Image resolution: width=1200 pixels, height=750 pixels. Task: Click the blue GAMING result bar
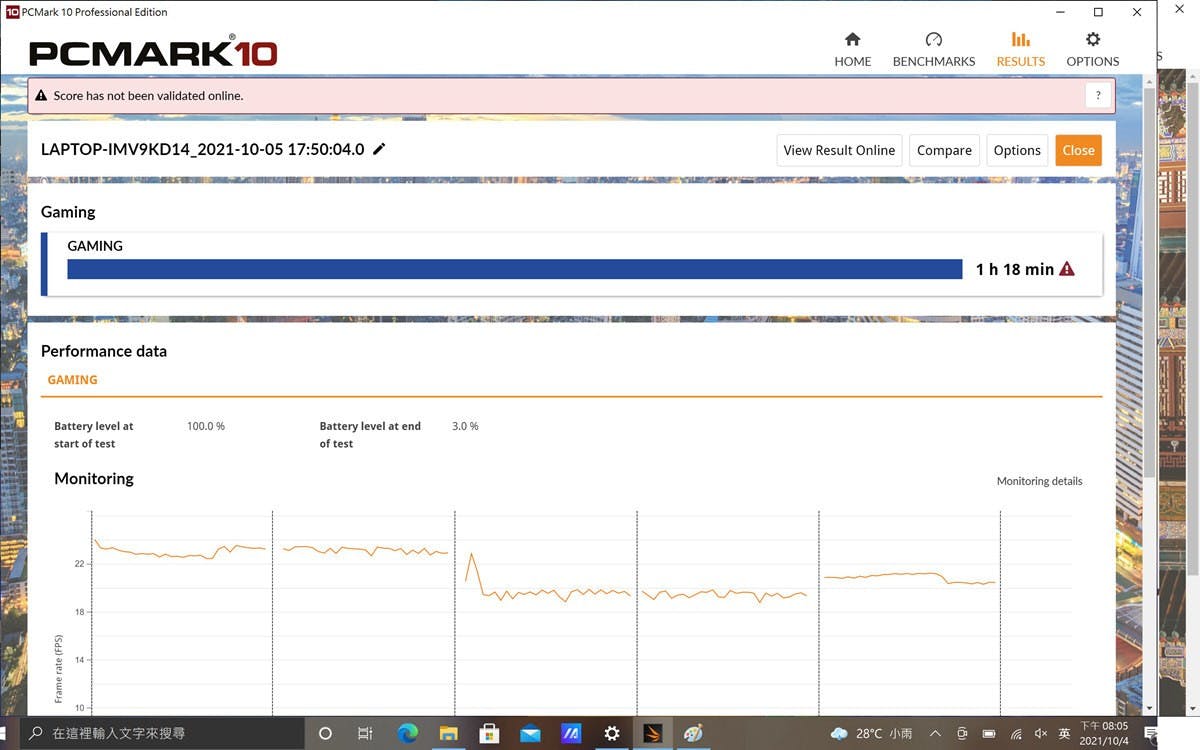pyautogui.click(x=514, y=269)
